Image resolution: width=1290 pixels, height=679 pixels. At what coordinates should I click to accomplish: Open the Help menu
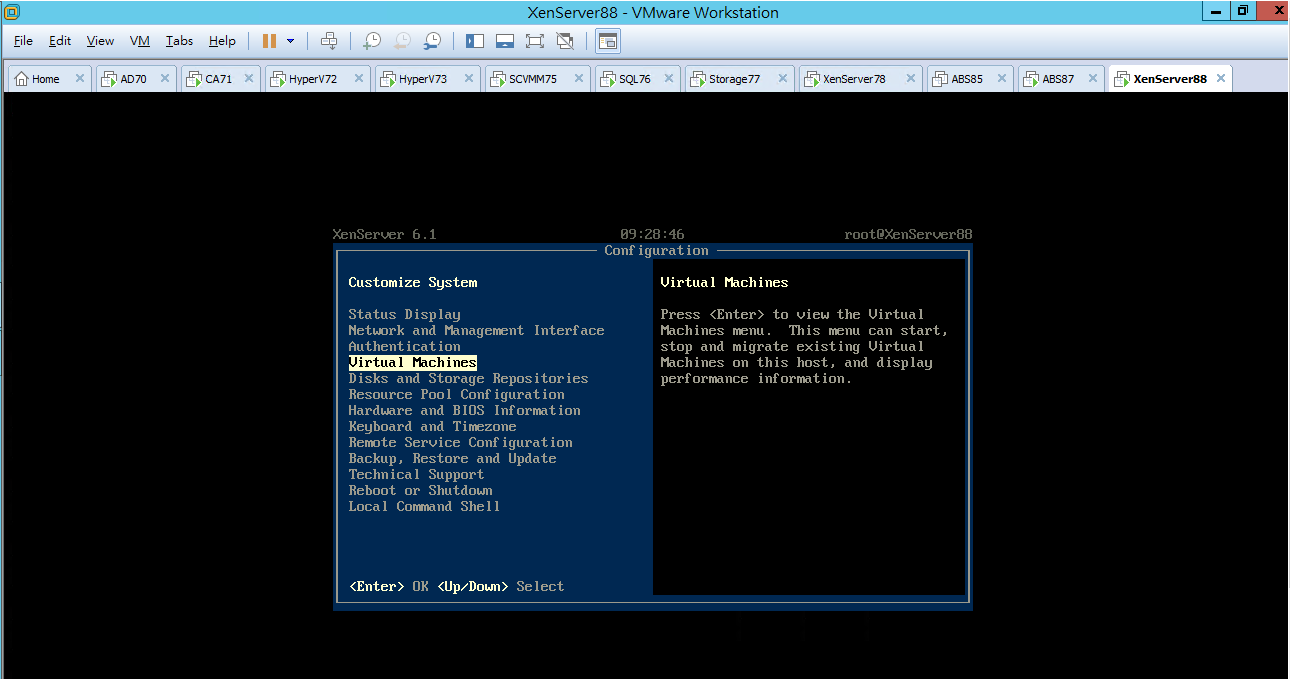click(222, 41)
